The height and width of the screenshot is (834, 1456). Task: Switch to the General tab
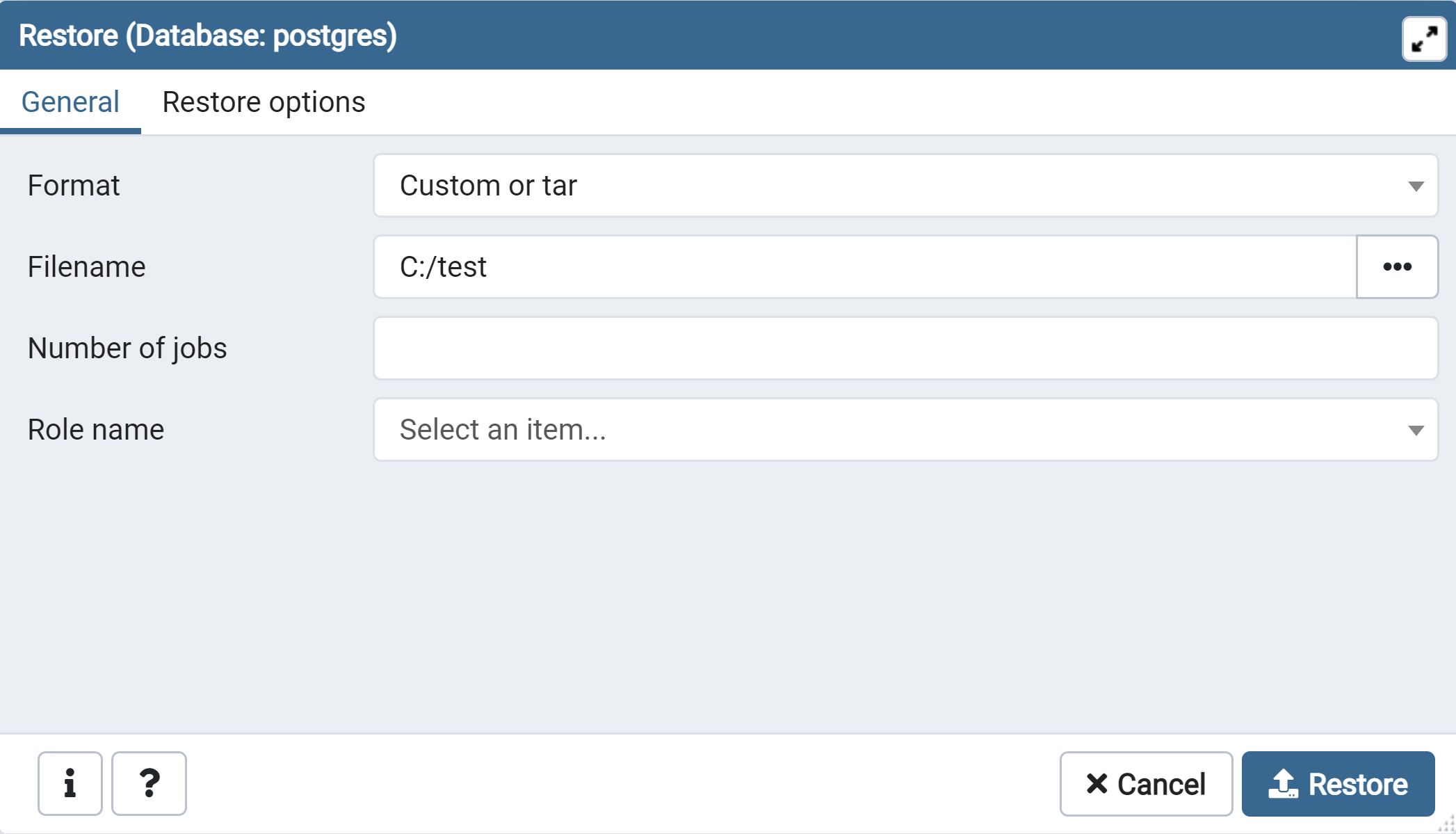pyautogui.click(x=70, y=102)
